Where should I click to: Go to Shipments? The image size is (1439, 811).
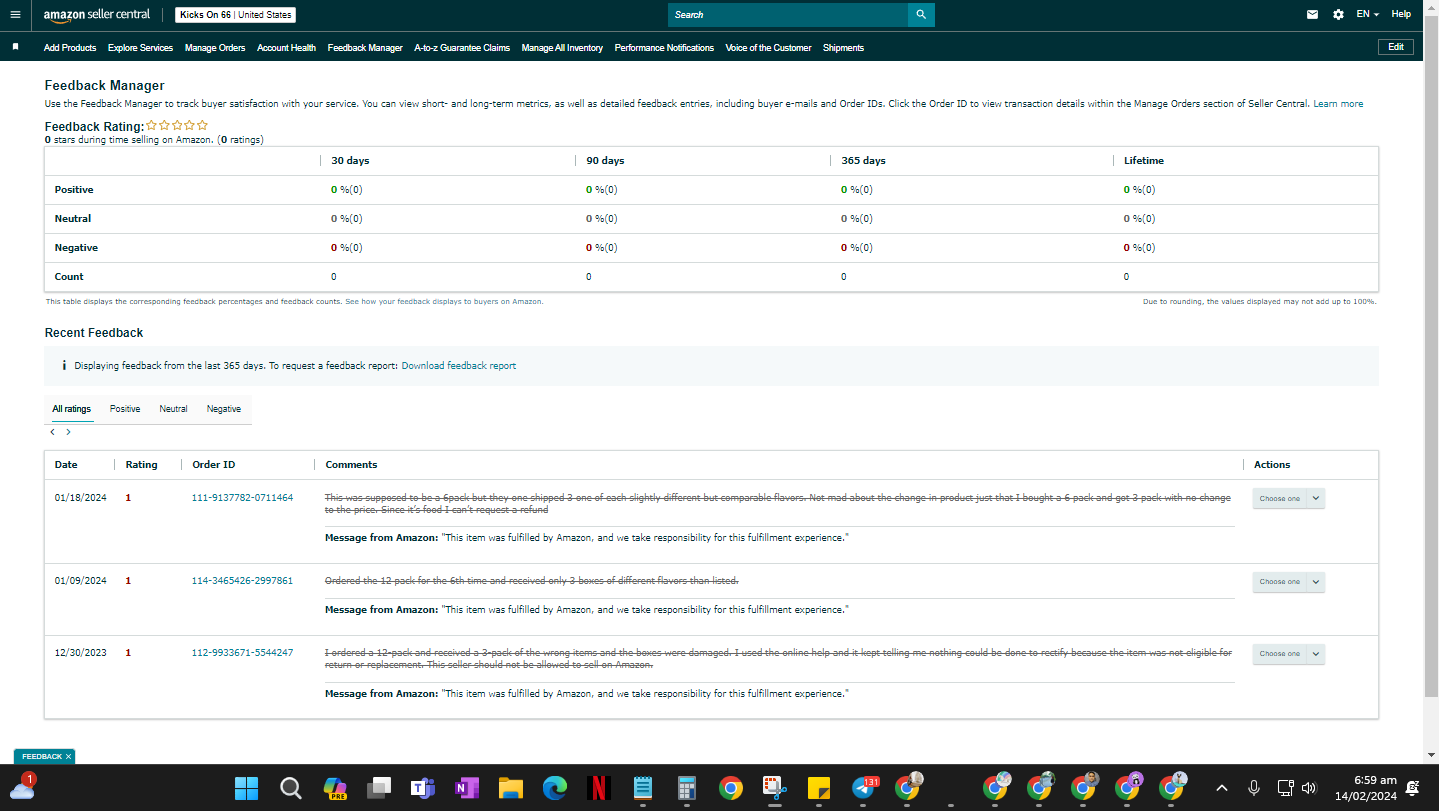coord(843,48)
